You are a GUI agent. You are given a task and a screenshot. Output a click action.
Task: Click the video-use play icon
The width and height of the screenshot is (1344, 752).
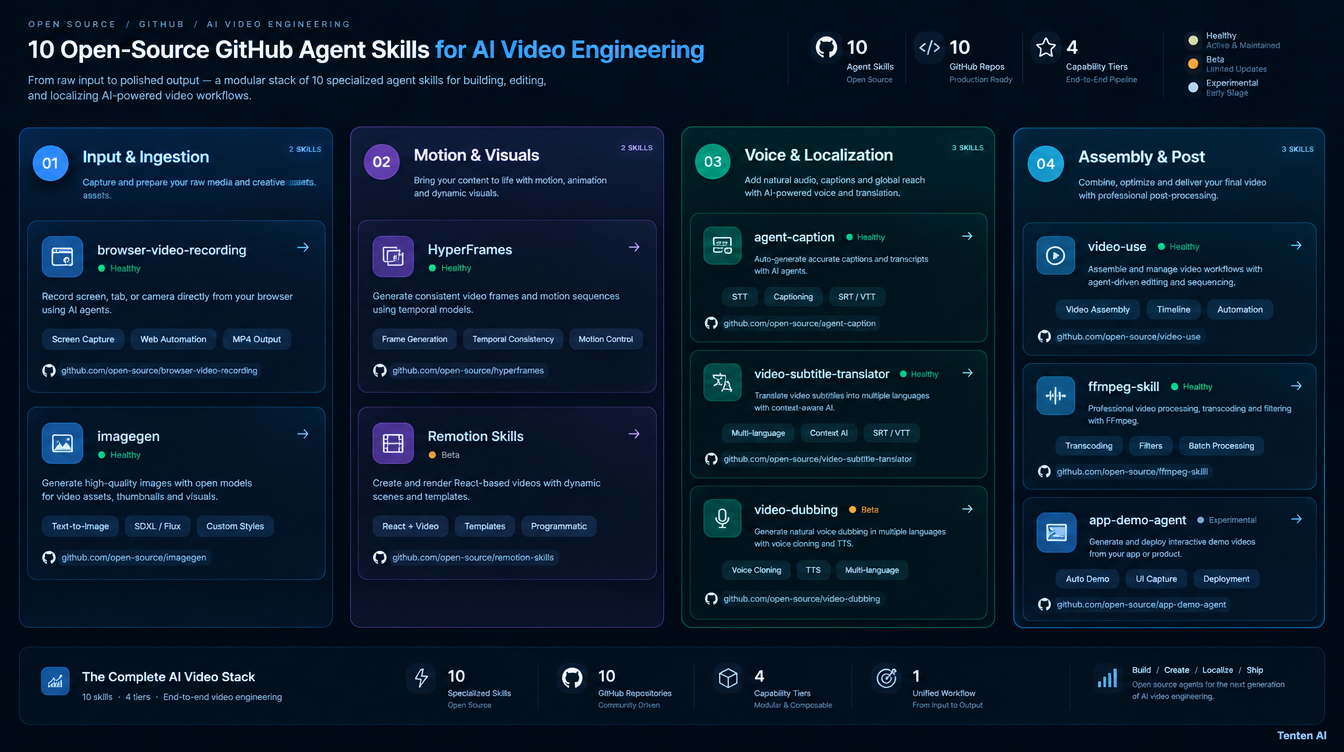pos(1055,255)
